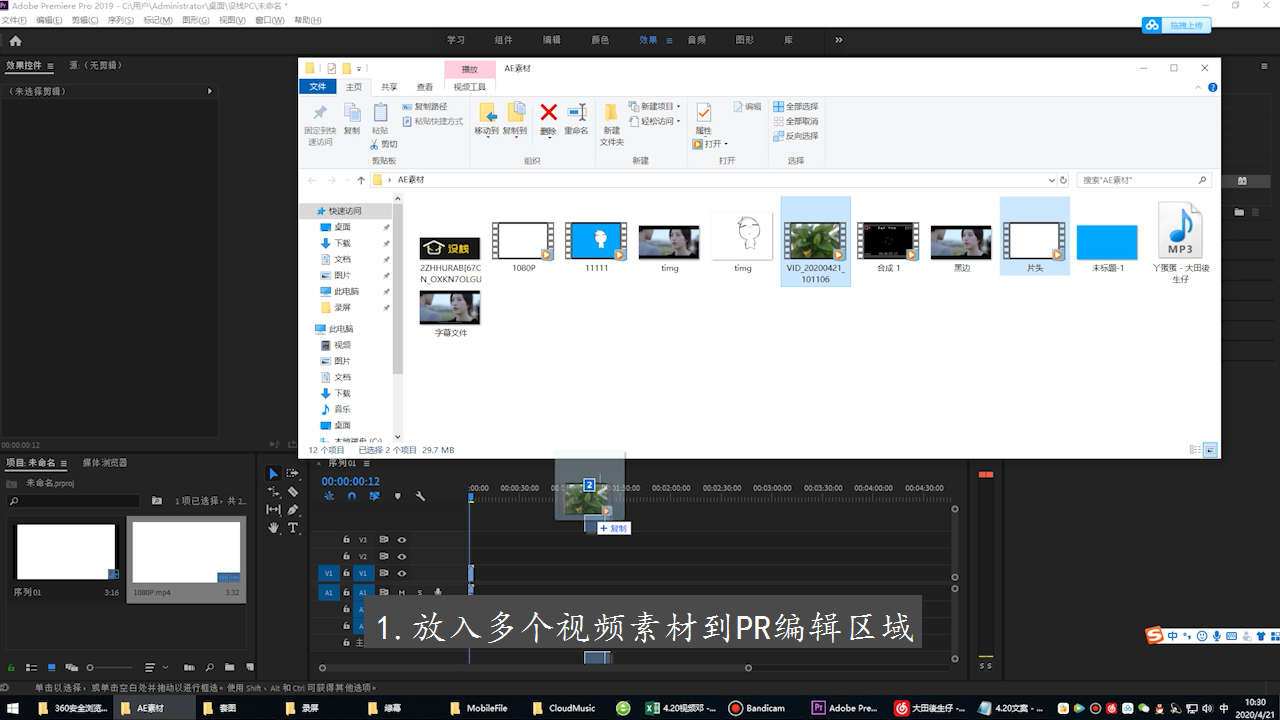The image size is (1280, 720).
Task: Click Properties icon in Explorer ribbon
Action: (703, 112)
